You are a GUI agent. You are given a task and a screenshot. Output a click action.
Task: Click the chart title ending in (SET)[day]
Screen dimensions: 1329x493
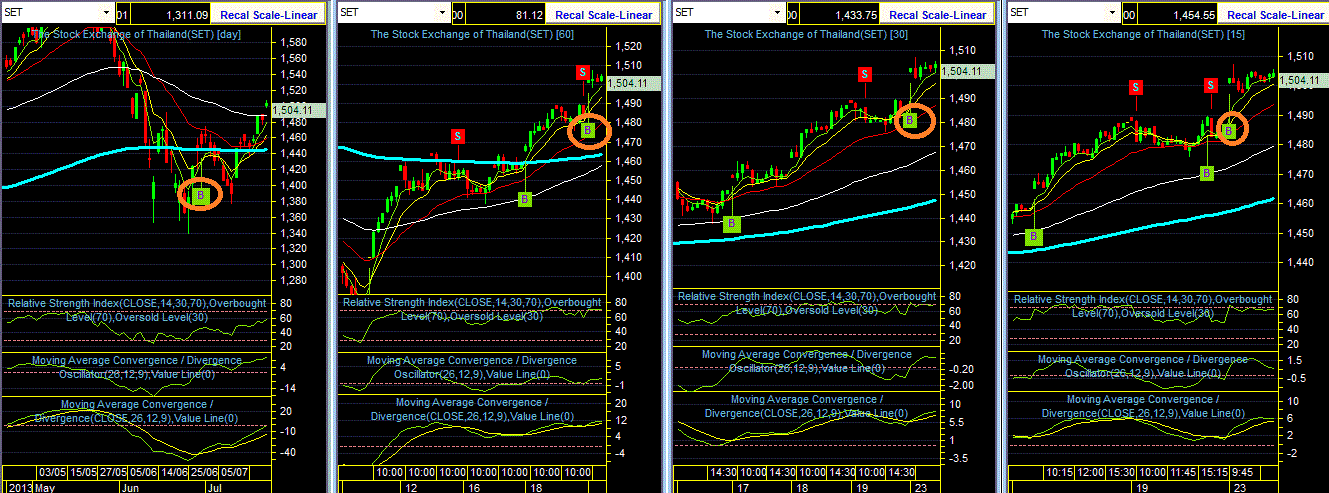pyautogui.click(x=137, y=34)
